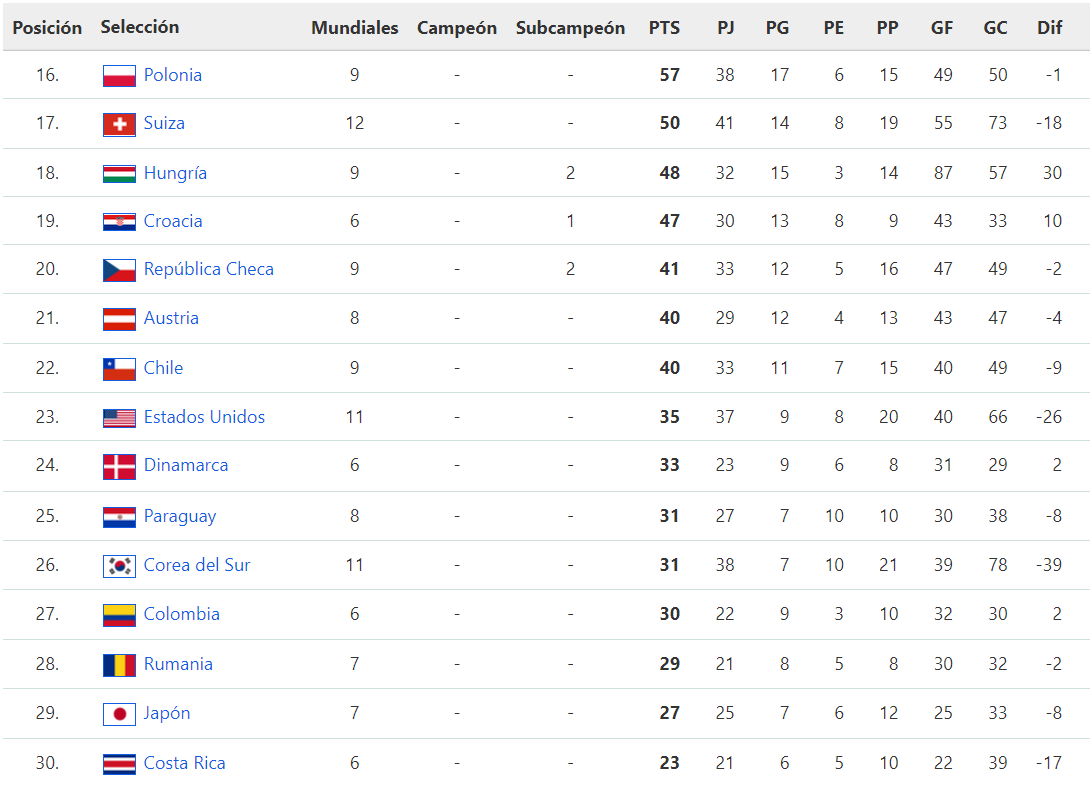Sort by Mundiales column header
This screenshot has width=1090, height=785.
click(x=355, y=28)
